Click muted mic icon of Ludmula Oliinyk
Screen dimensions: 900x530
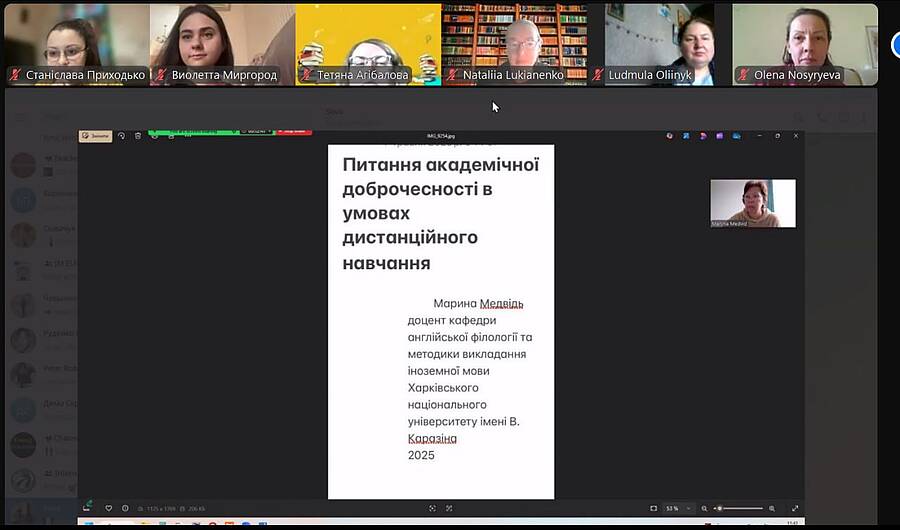coord(599,75)
